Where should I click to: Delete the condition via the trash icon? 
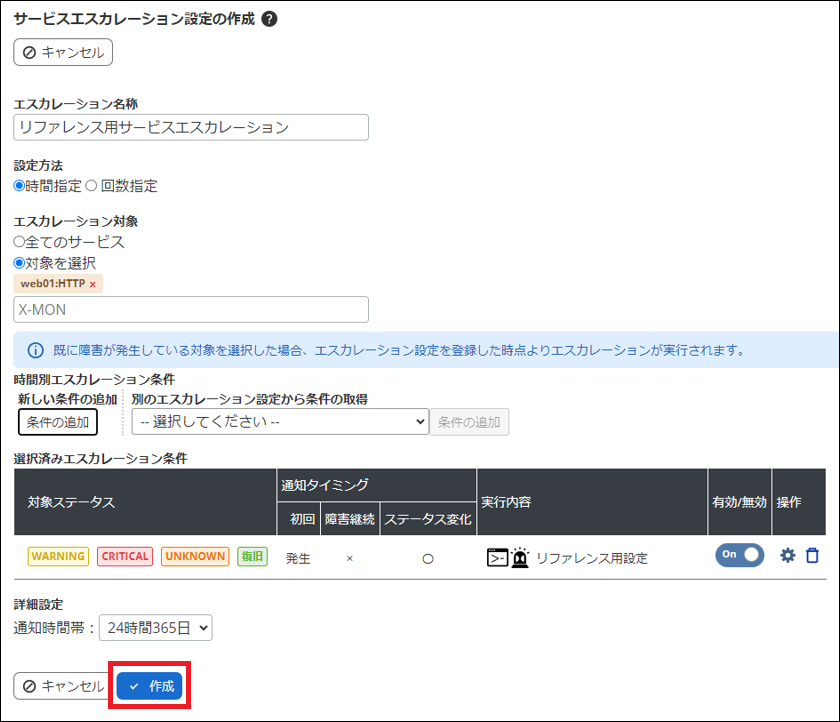pyautogui.click(x=812, y=557)
